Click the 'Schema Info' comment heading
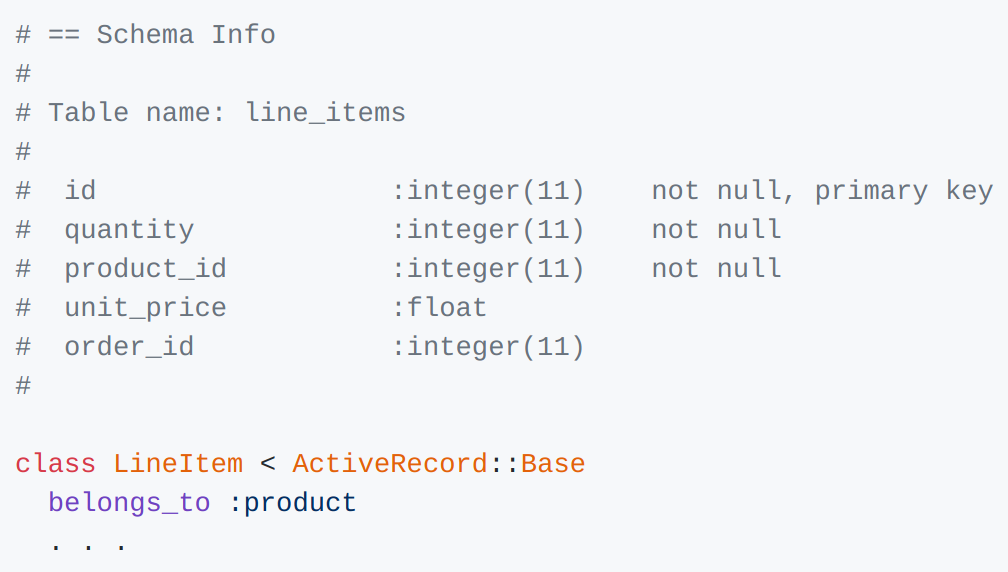Image resolution: width=1008 pixels, height=572 pixels. click(x=186, y=35)
